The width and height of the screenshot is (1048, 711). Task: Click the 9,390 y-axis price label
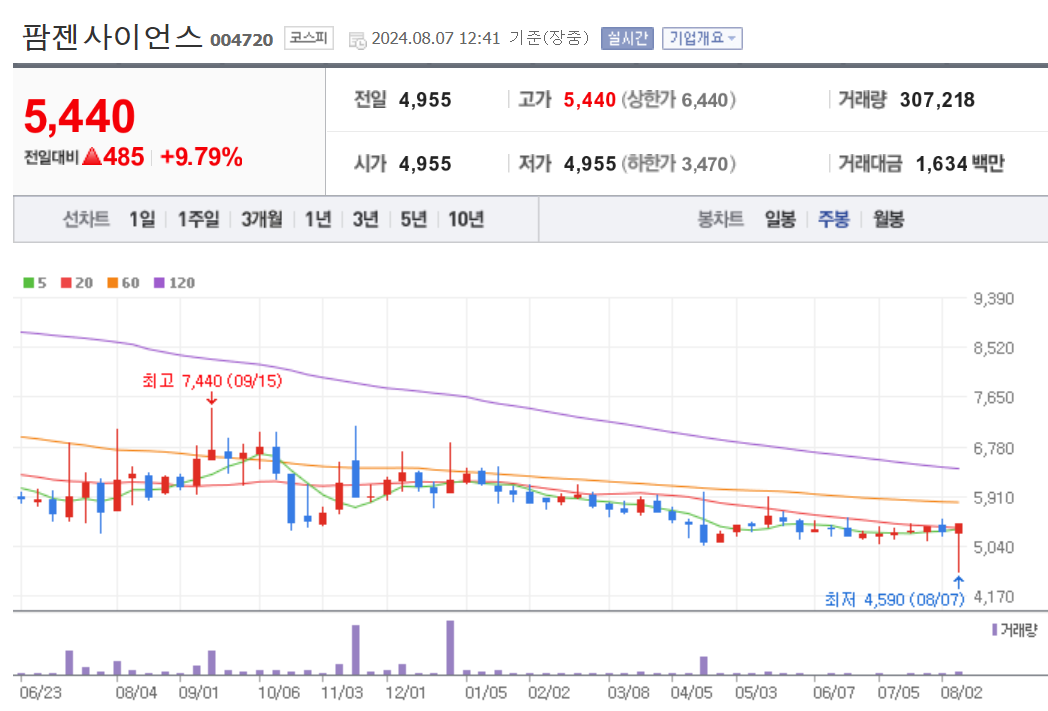993,299
